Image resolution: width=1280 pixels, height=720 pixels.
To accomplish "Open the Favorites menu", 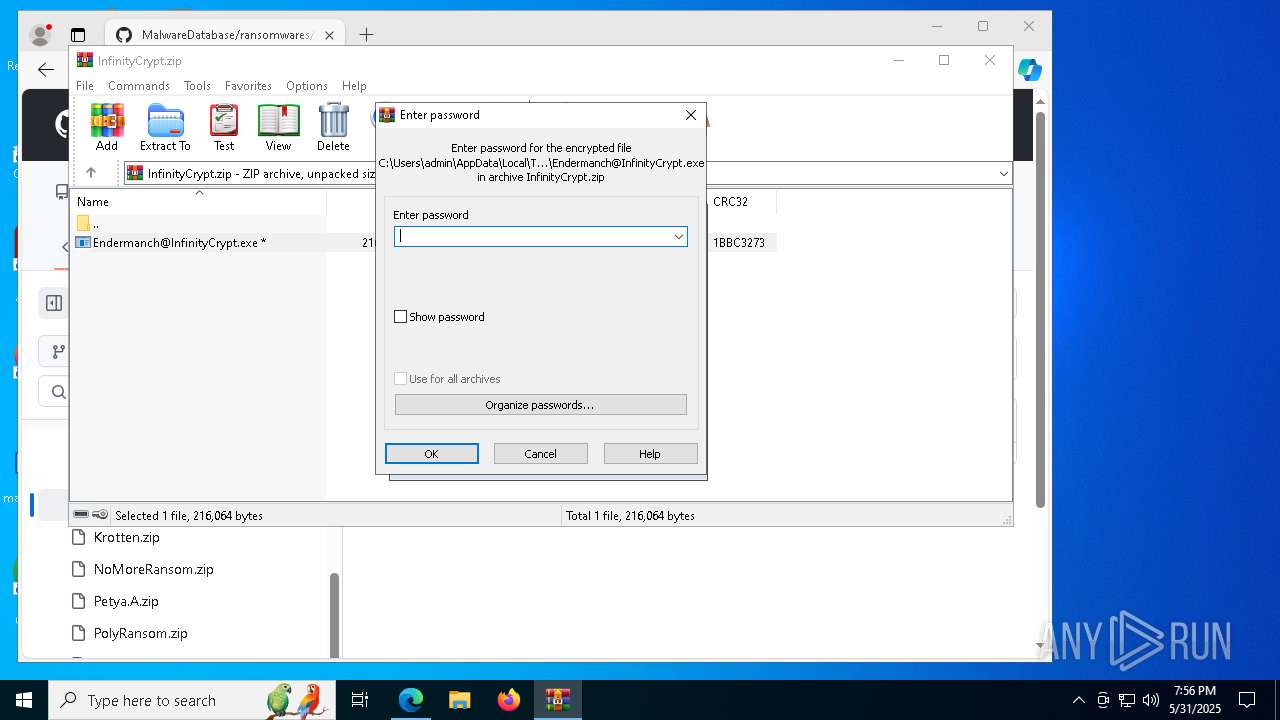I will coord(248,86).
